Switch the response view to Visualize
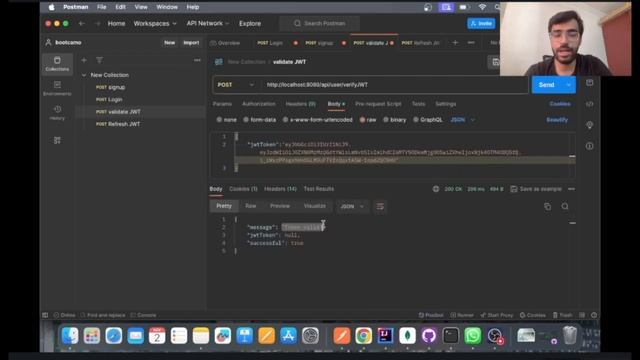Viewport: 640px width, 360px height. point(315,206)
